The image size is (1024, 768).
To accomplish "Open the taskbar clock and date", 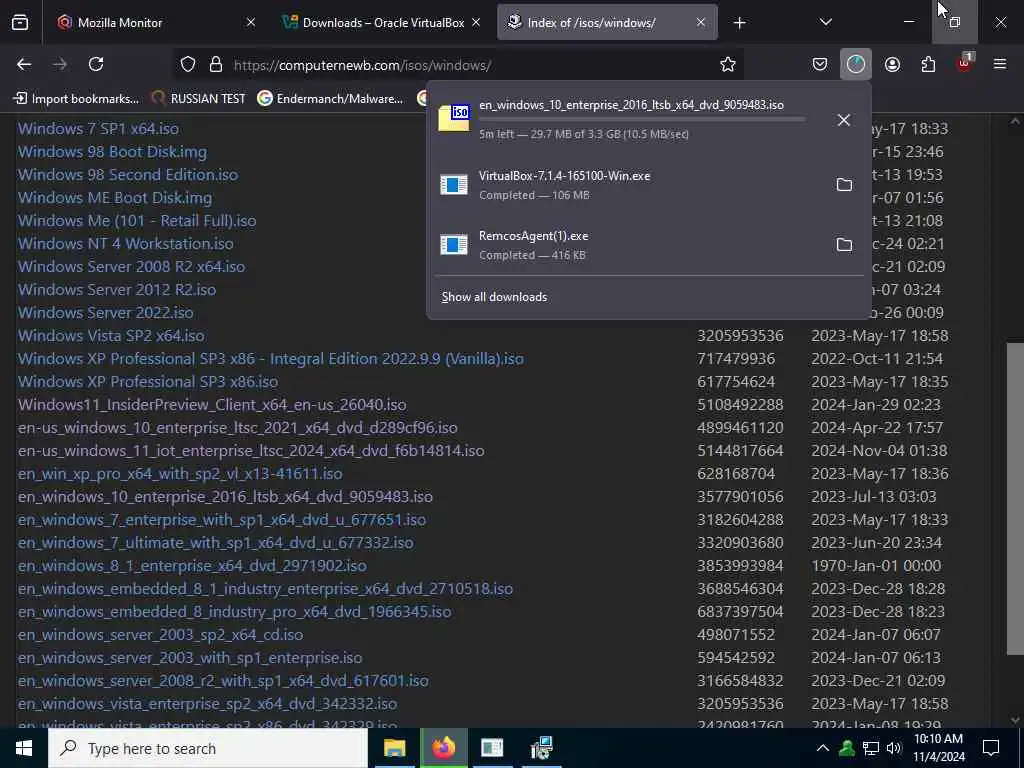I will pos(938,748).
